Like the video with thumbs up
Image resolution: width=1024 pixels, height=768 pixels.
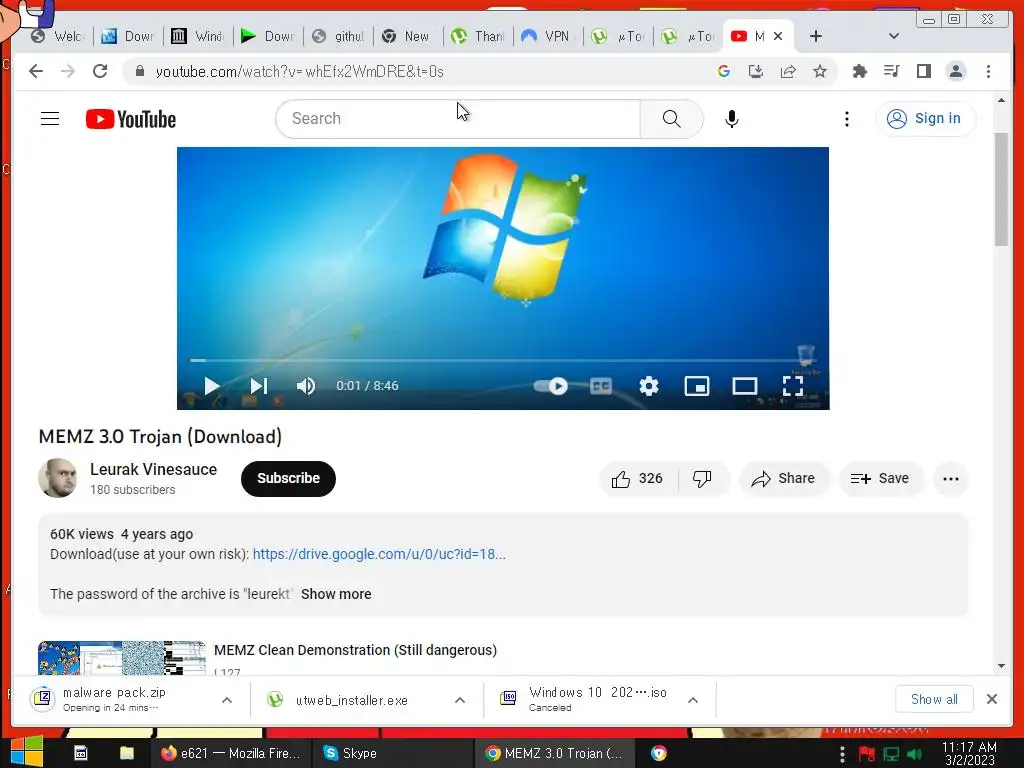click(637, 479)
